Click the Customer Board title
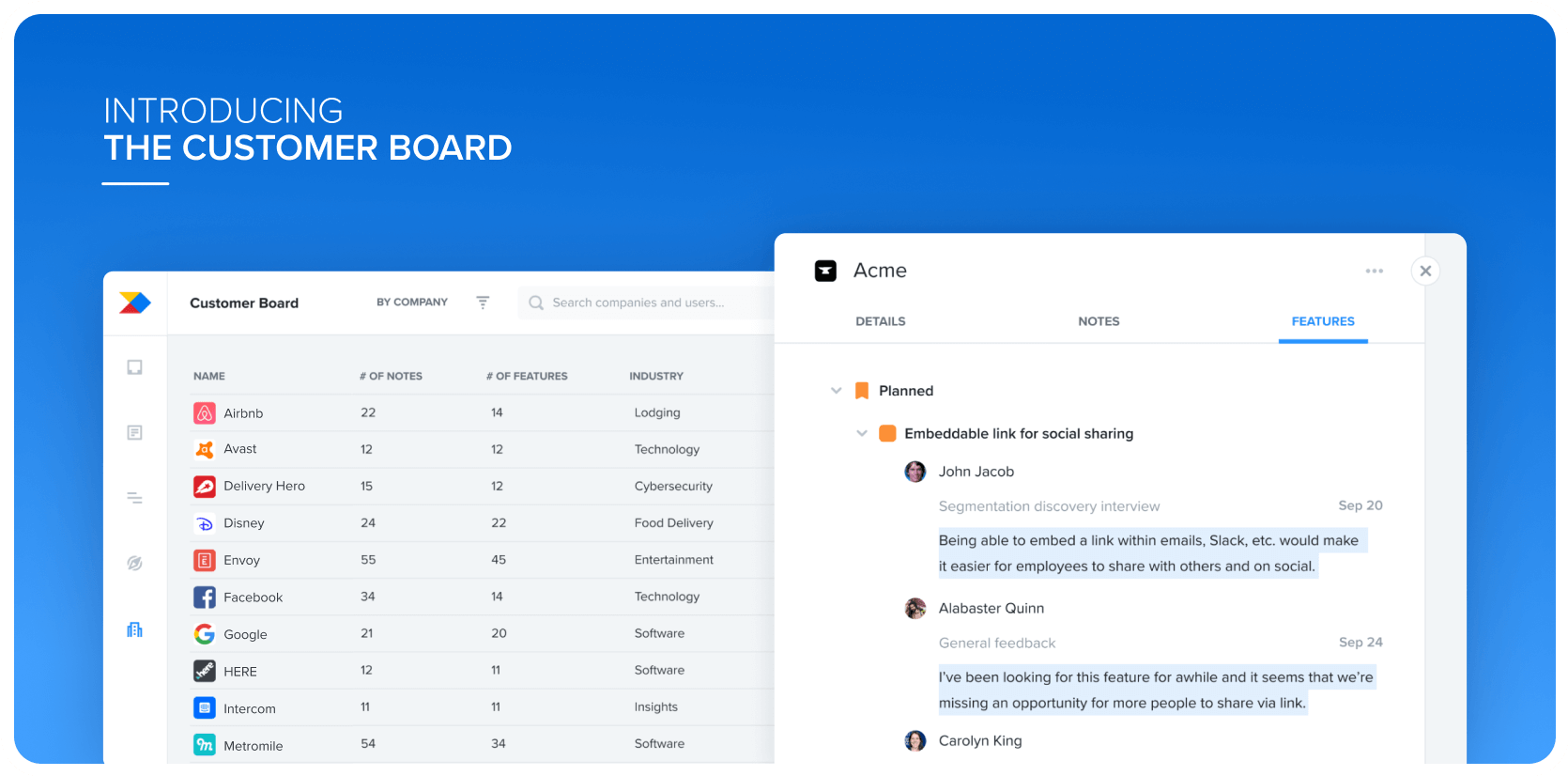Viewport: 1568px width, 776px height. pos(244,303)
